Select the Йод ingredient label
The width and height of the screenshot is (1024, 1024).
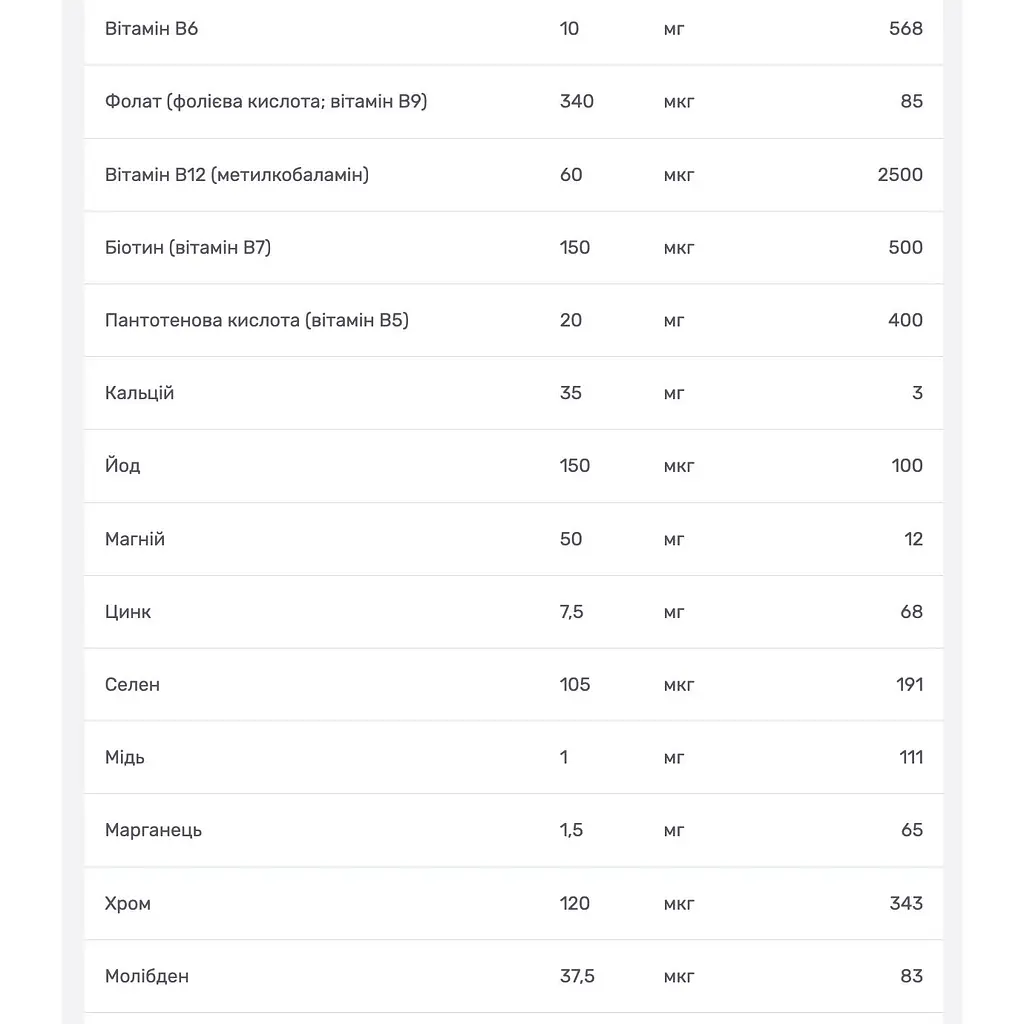(x=122, y=465)
